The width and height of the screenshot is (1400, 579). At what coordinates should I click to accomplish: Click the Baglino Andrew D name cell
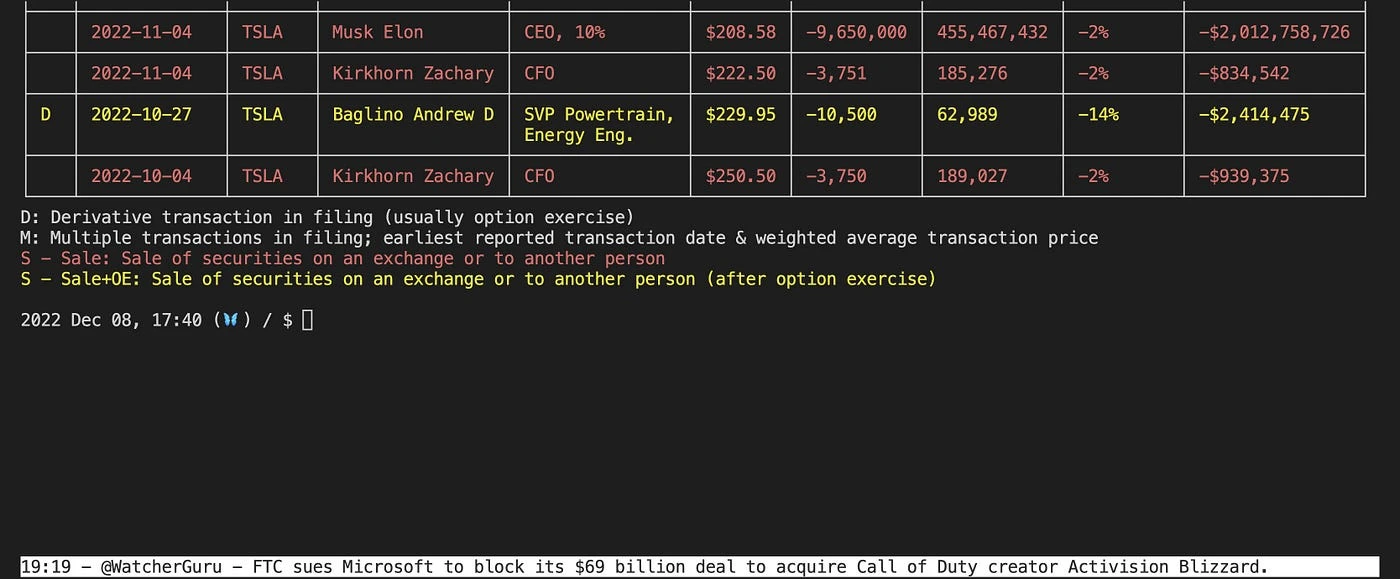point(413,114)
